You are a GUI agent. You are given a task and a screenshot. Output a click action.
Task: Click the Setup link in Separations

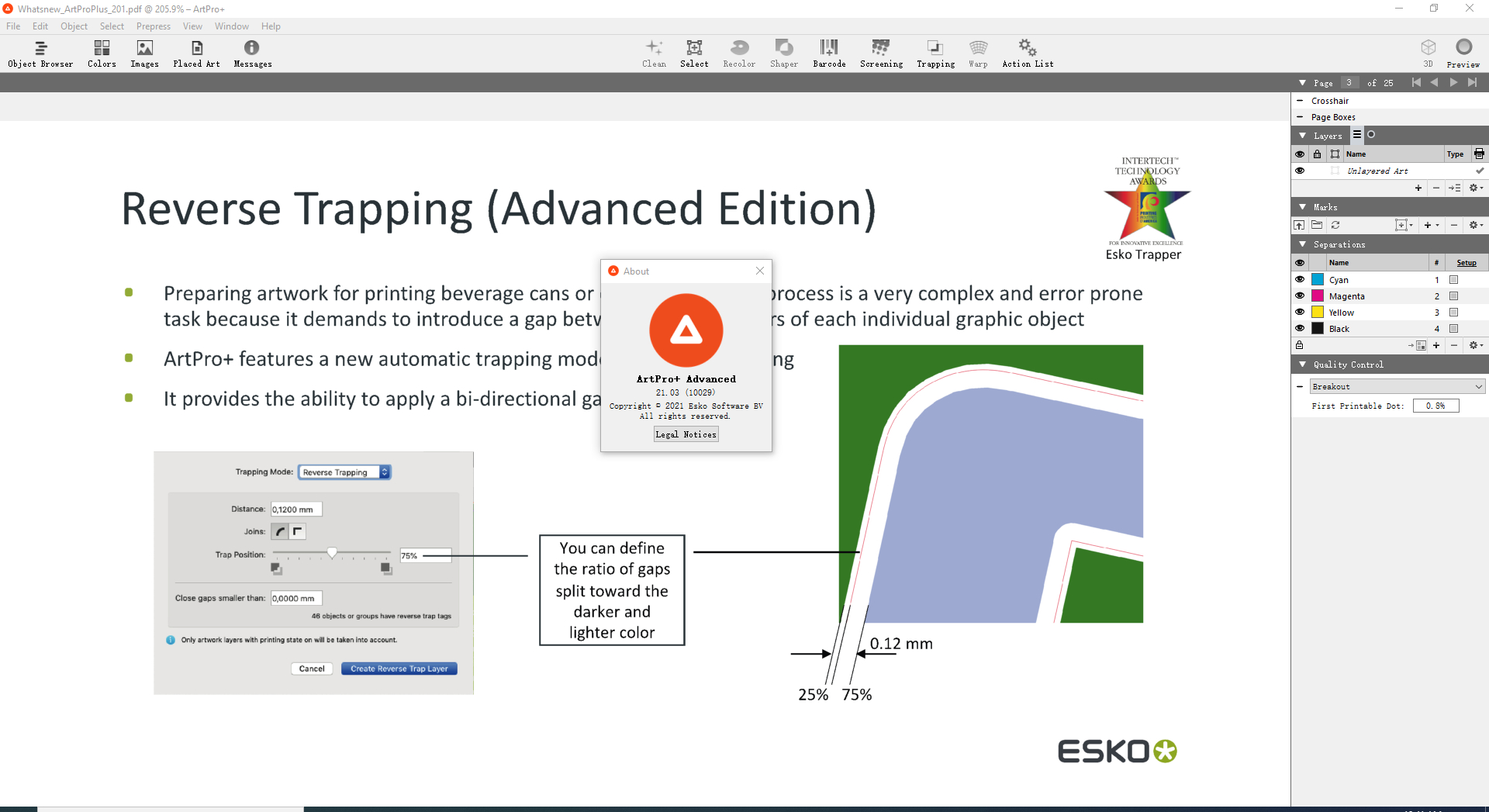click(1467, 263)
